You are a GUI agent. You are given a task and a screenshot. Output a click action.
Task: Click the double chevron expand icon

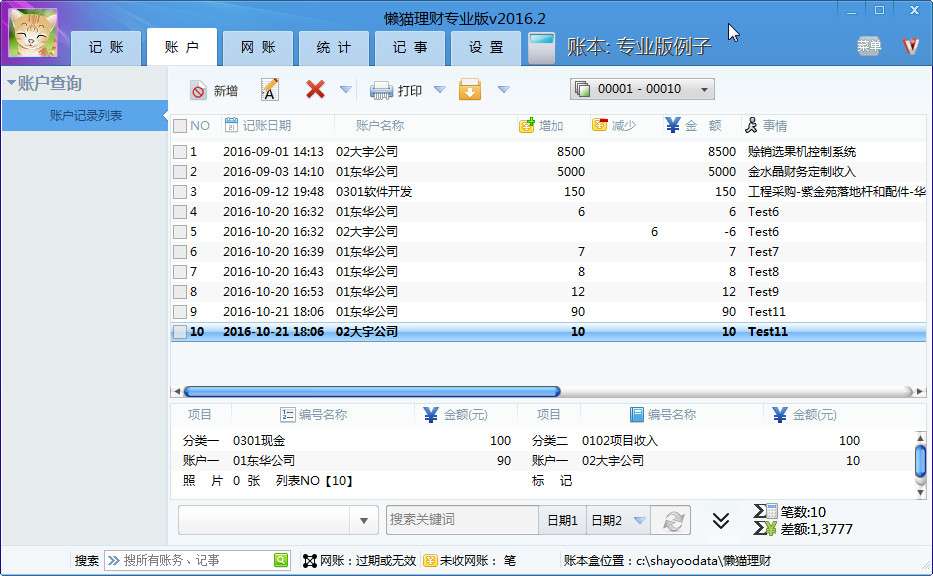tap(721, 521)
